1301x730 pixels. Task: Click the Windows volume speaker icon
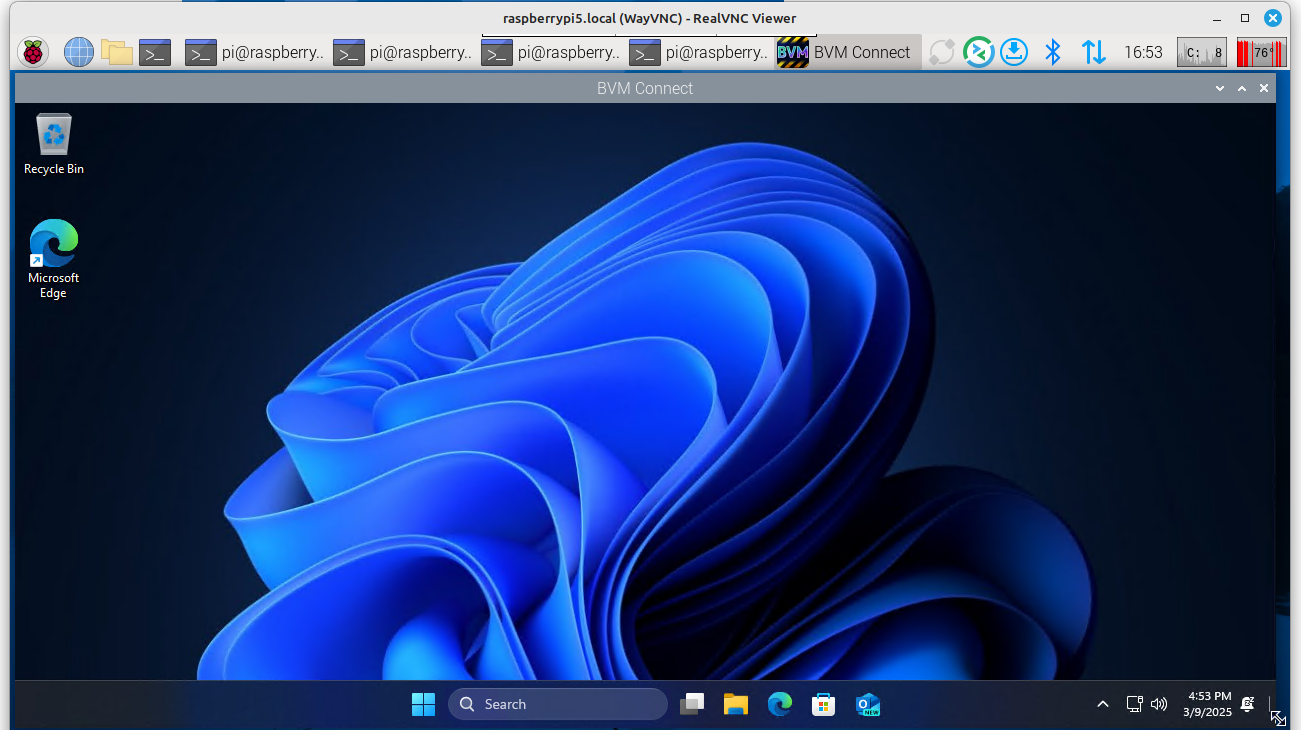1159,704
